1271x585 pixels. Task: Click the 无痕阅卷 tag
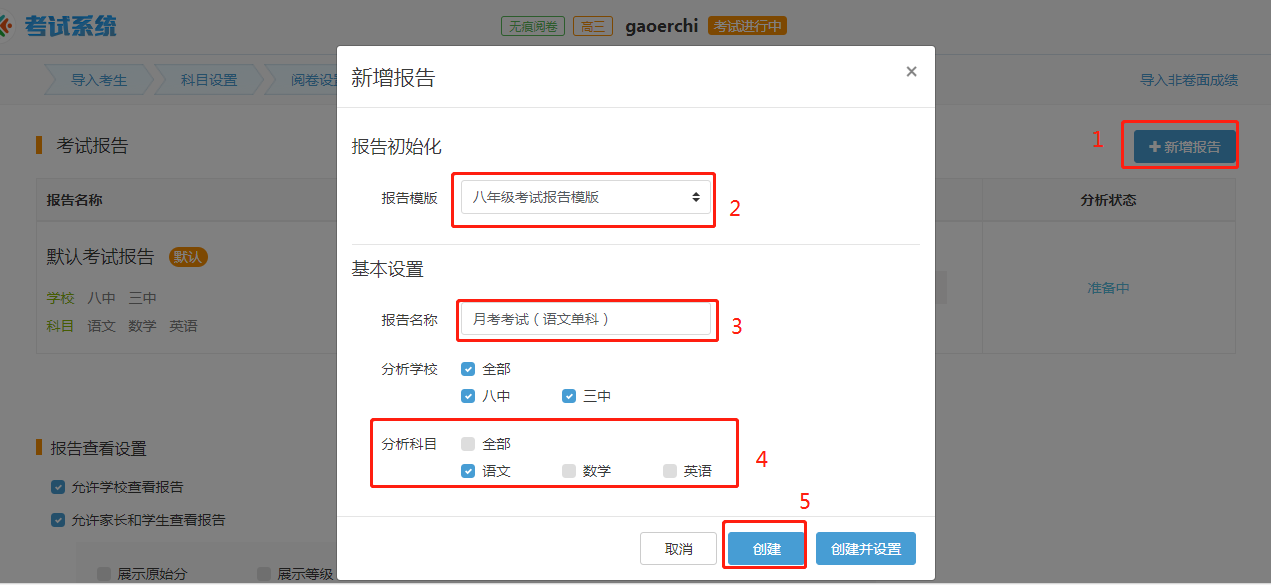(x=533, y=26)
